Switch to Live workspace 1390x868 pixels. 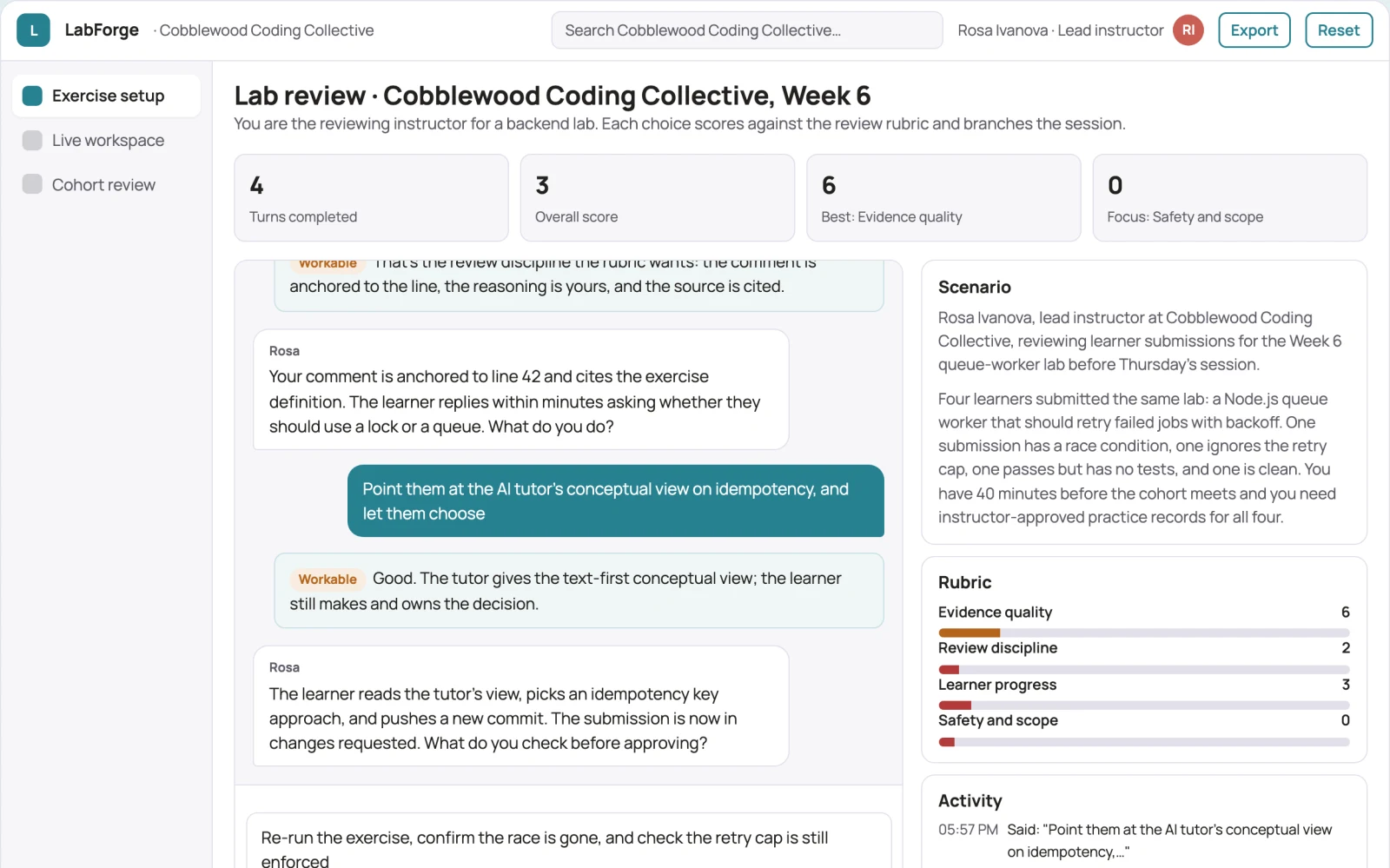(x=106, y=140)
